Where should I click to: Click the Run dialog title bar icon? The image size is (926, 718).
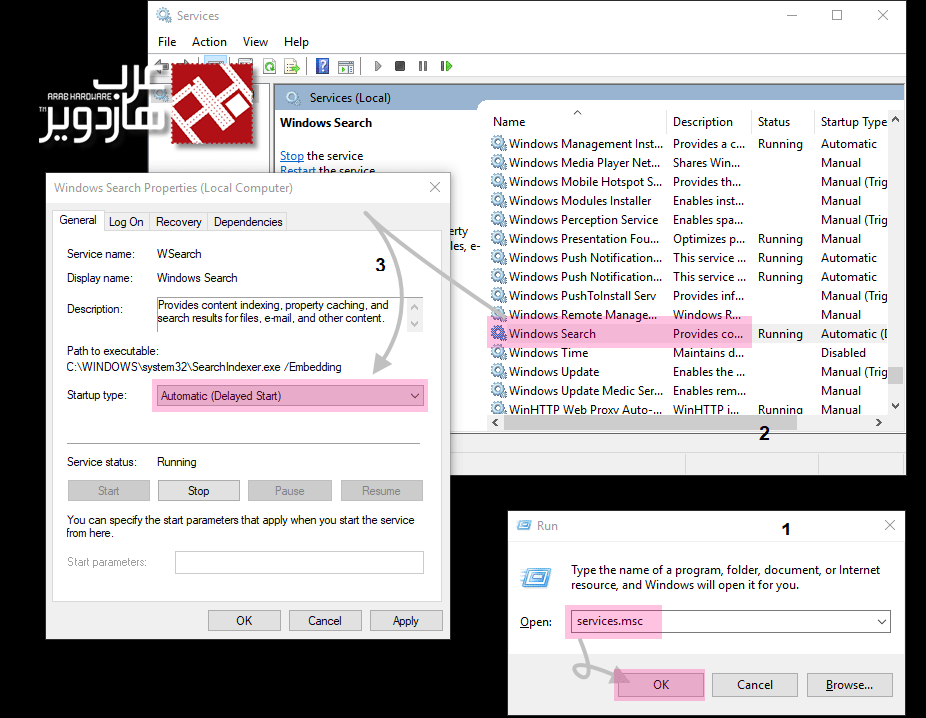click(524, 526)
